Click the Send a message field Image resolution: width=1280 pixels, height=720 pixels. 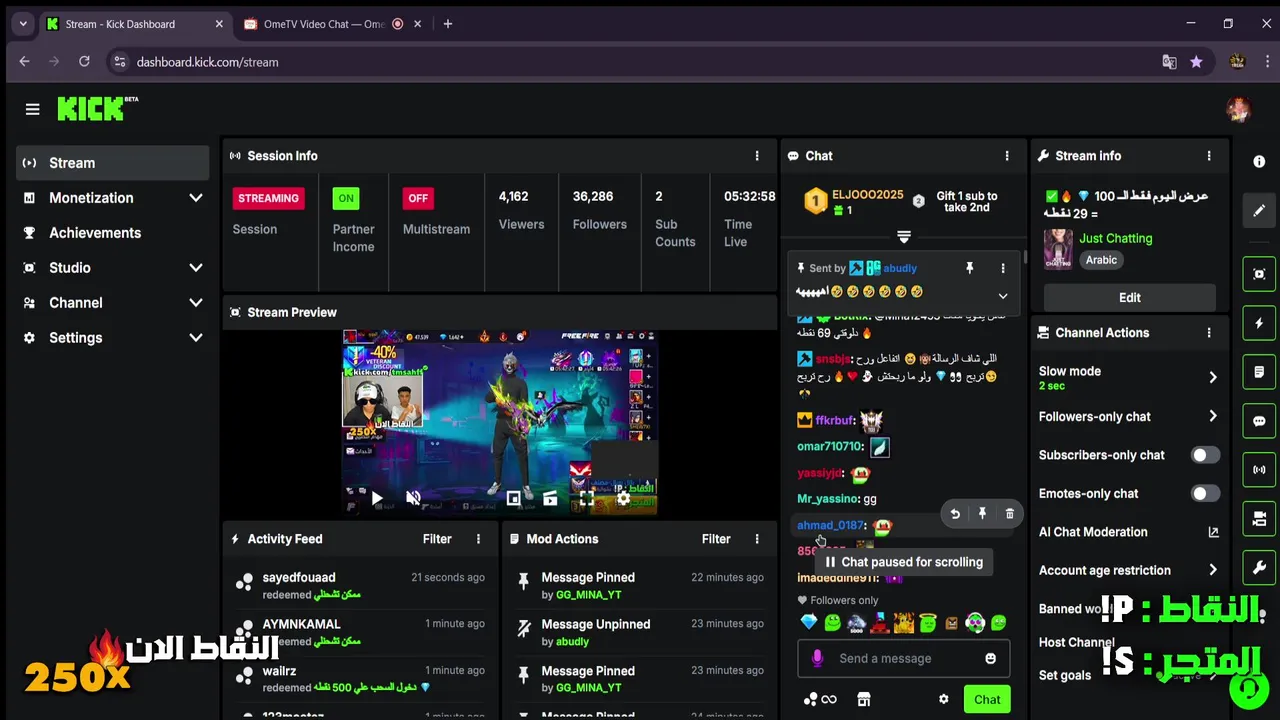tap(903, 658)
